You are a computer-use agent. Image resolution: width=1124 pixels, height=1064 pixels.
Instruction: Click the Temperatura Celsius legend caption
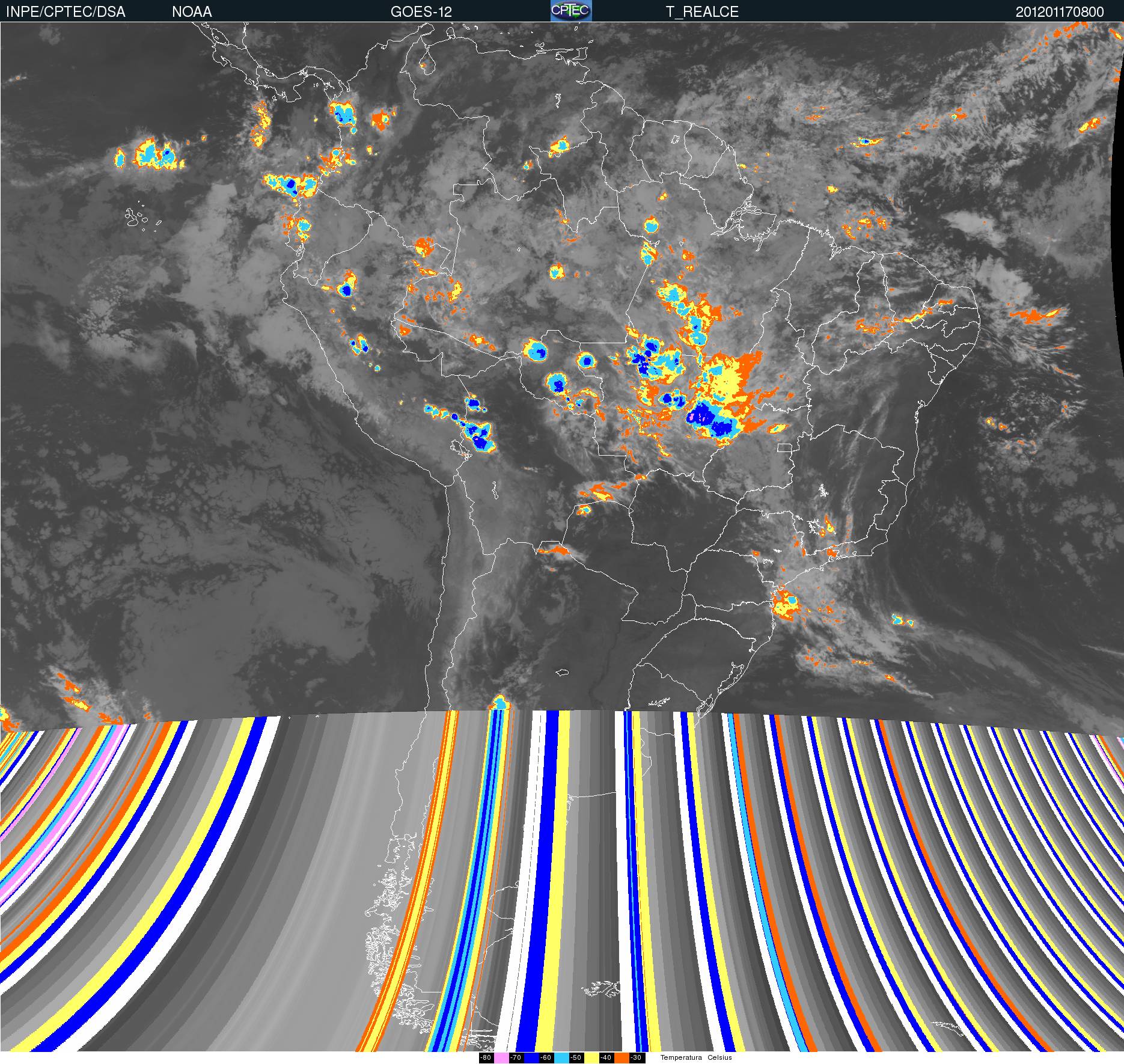(x=696, y=1057)
